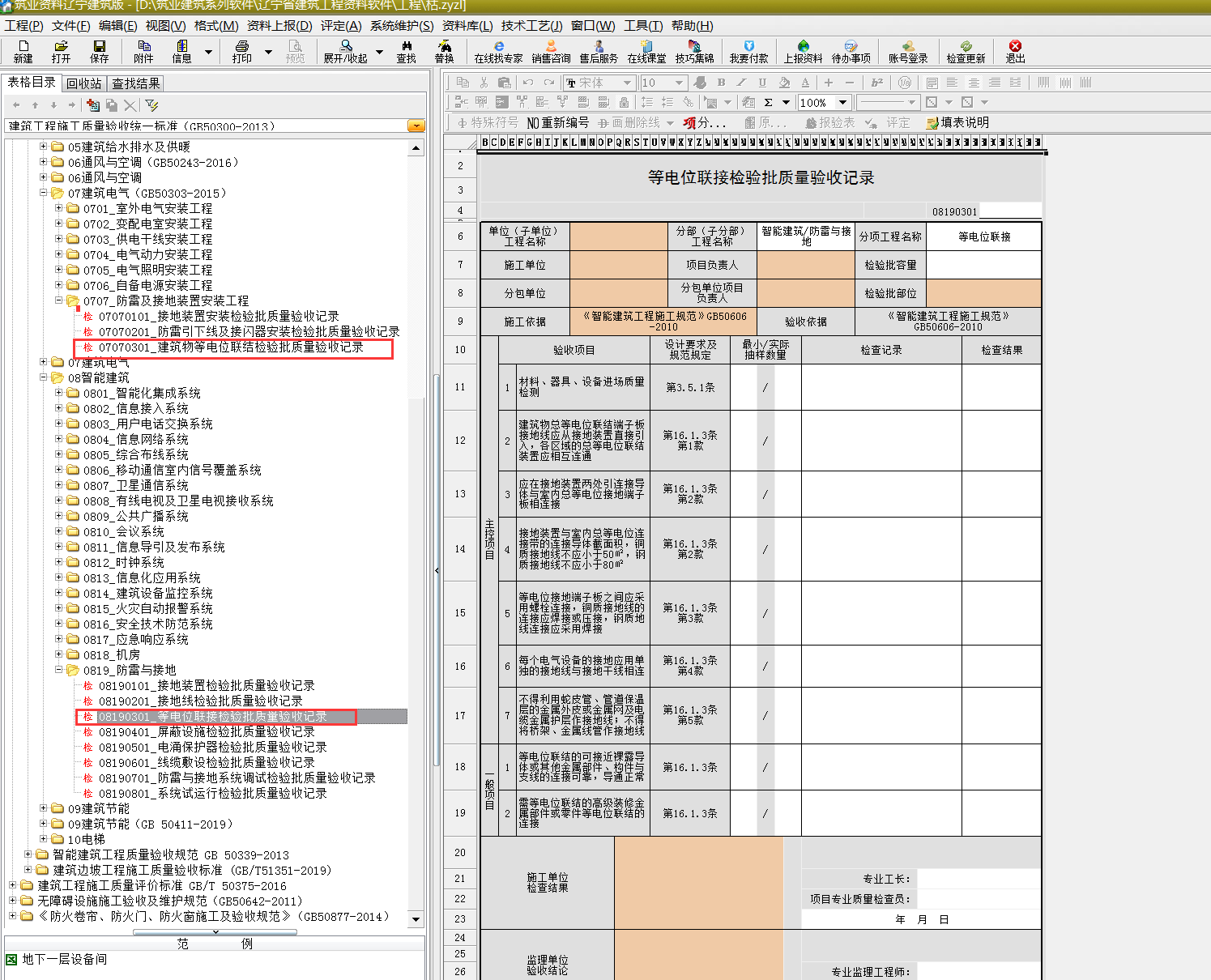
Task: Click the 保存 (Save) toolbar icon
Action: (x=99, y=52)
